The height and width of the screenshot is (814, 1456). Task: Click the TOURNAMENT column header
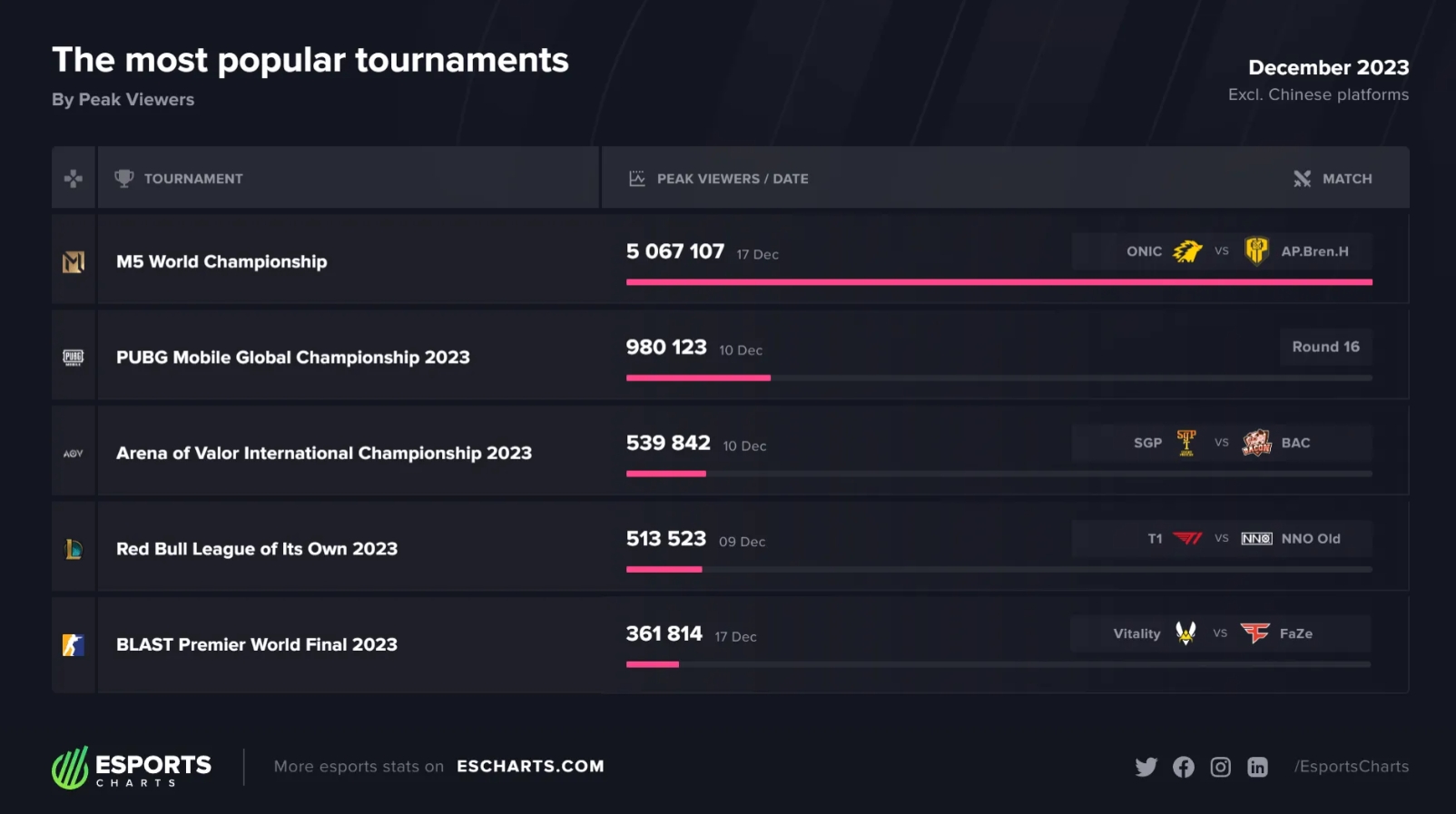[192, 179]
